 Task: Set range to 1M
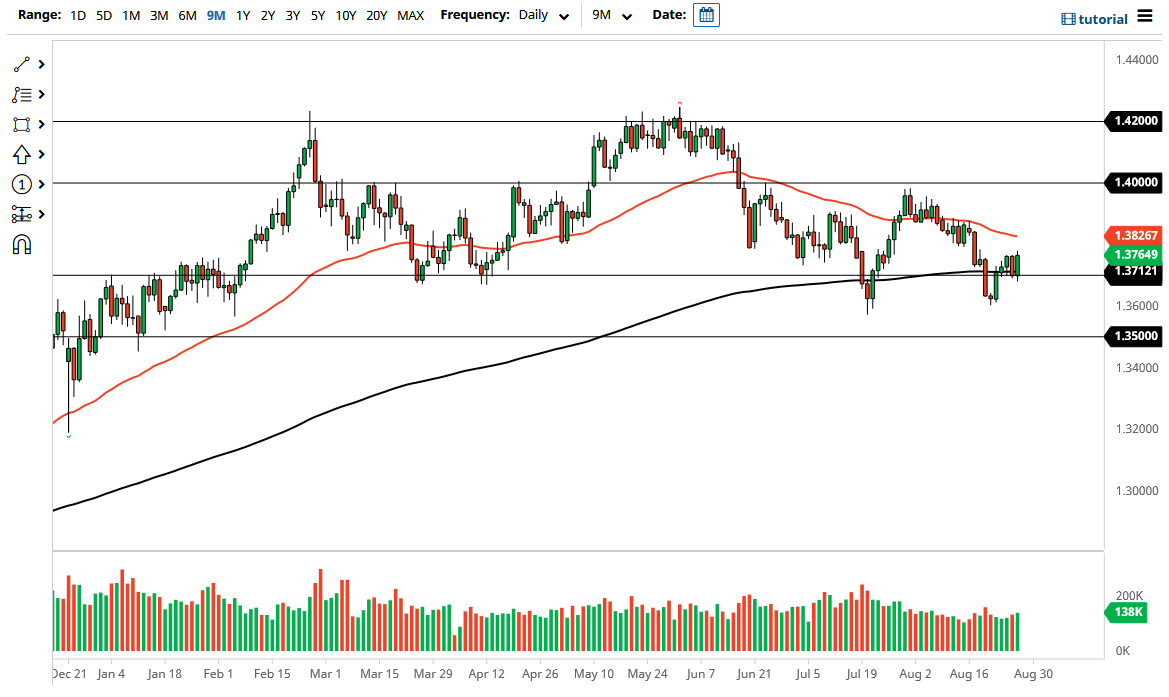pos(131,15)
